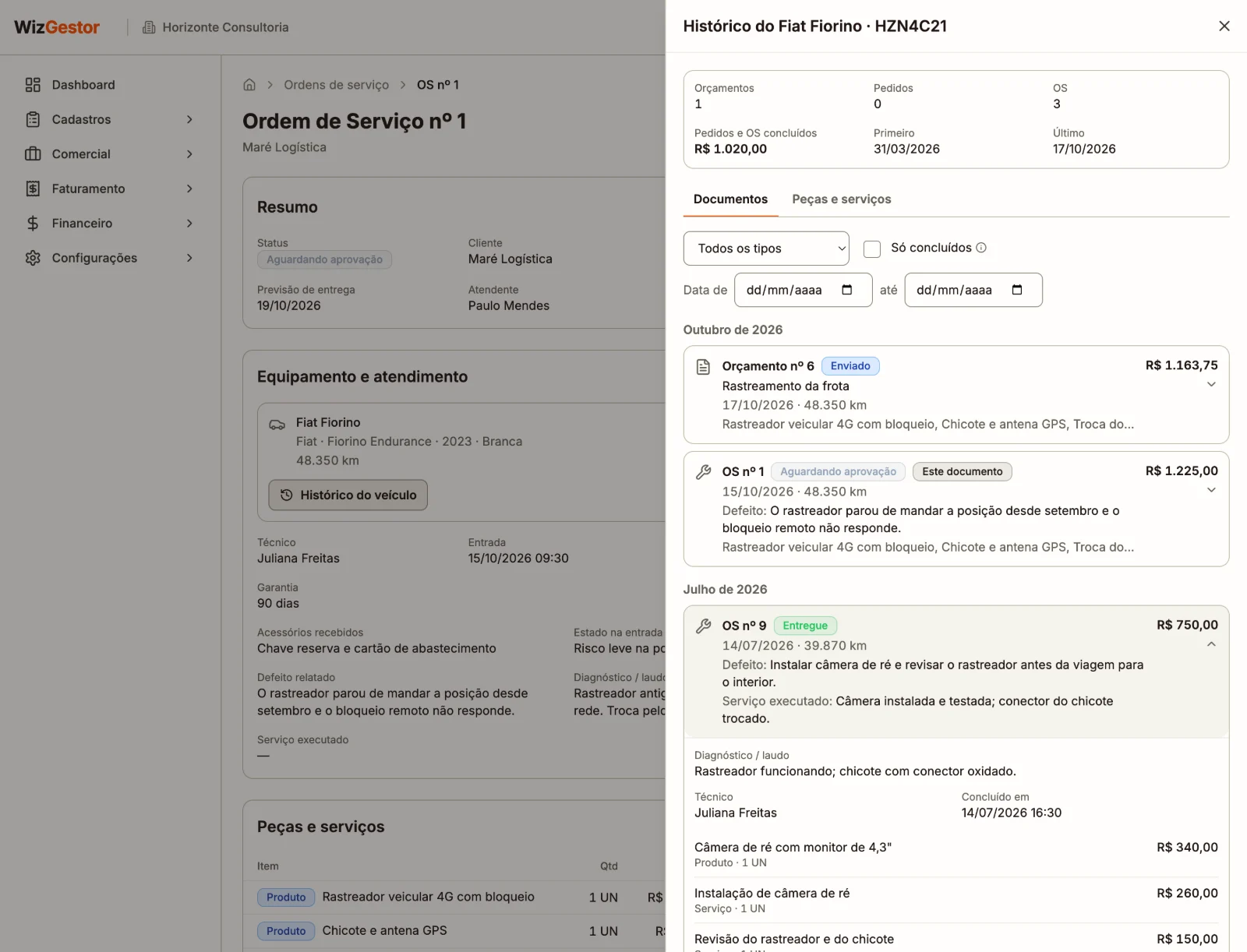Click the R$ 1.163,75 amount
The image size is (1247, 952).
[1182, 365]
